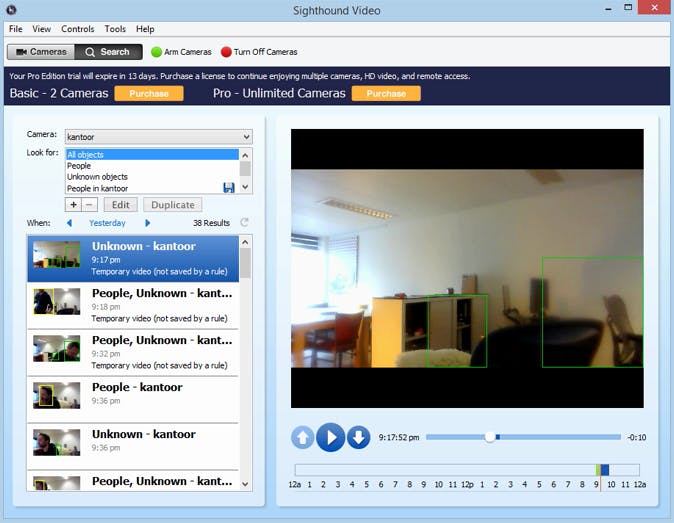The width and height of the screenshot is (674, 523).
Task: Click the Look for list scroll down arrow
Action: pos(245,187)
